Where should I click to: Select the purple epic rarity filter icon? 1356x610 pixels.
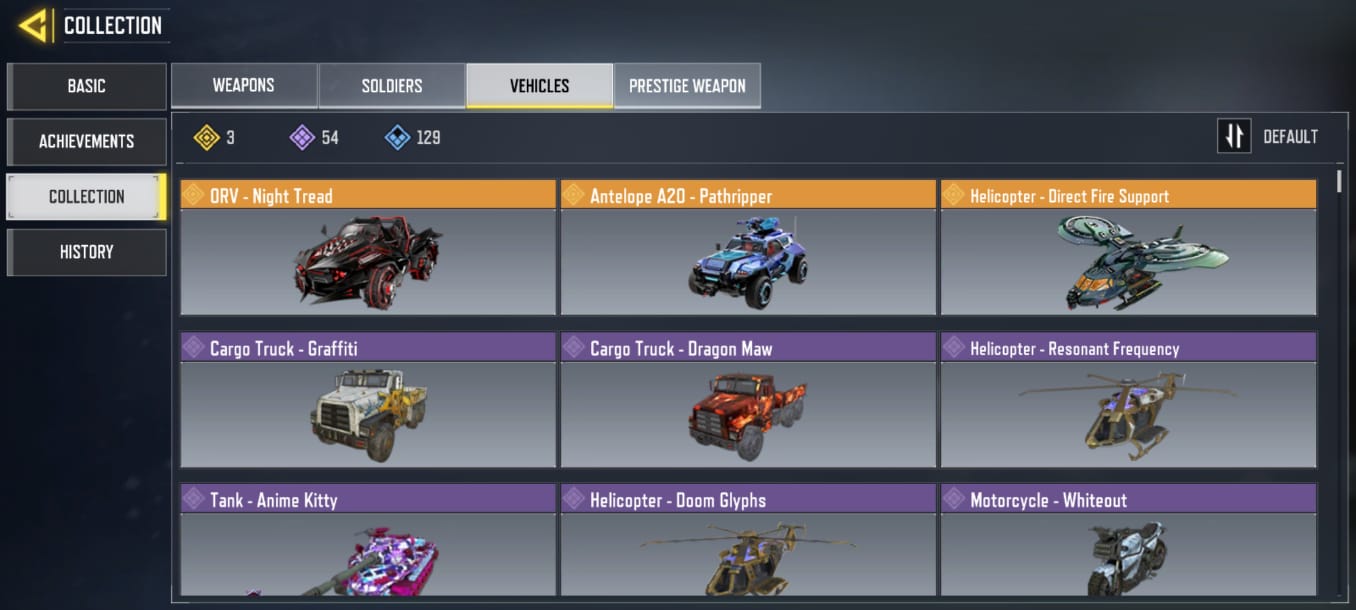302,137
